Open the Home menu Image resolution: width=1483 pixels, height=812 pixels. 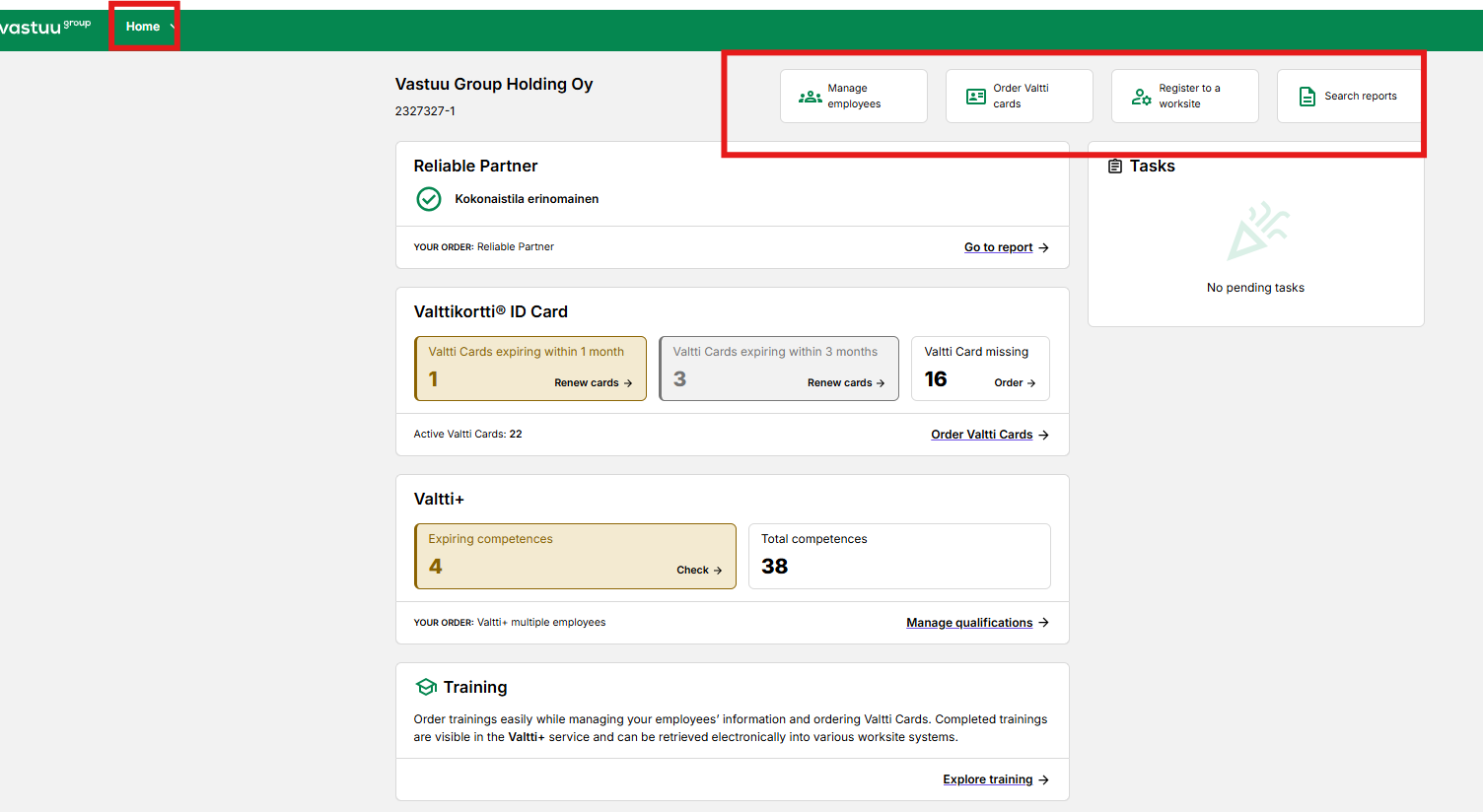(x=143, y=27)
